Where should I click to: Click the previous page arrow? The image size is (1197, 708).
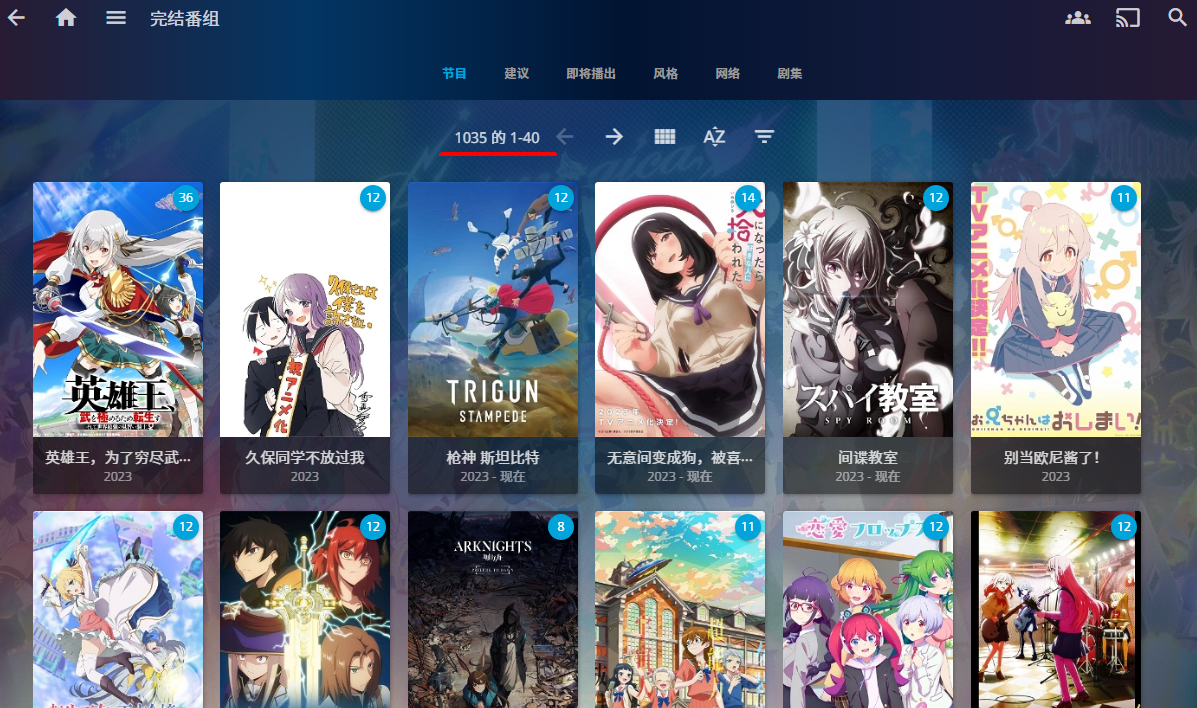click(x=564, y=137)
